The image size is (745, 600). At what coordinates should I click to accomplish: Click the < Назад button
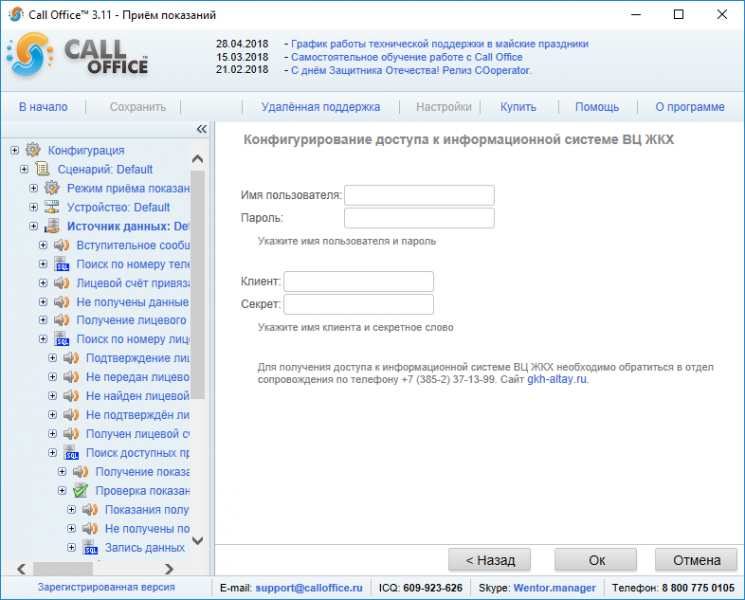click(489, 560)
